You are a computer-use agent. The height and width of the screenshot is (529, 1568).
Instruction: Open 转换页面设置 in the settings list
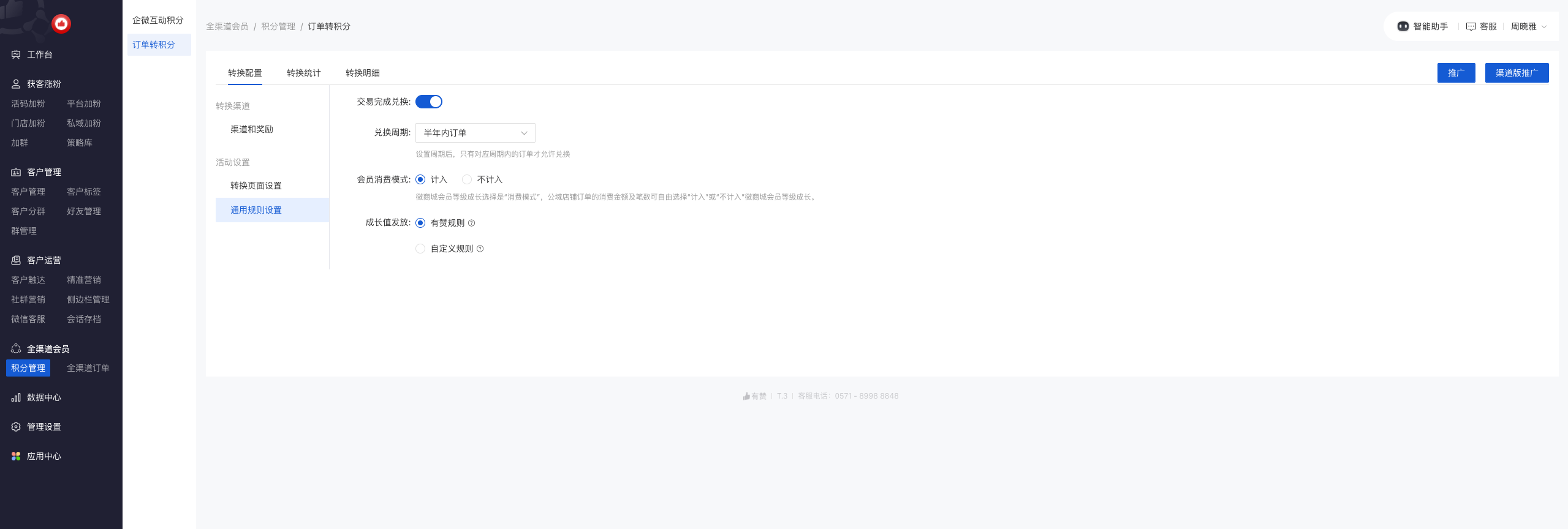[x=256, y=186]
